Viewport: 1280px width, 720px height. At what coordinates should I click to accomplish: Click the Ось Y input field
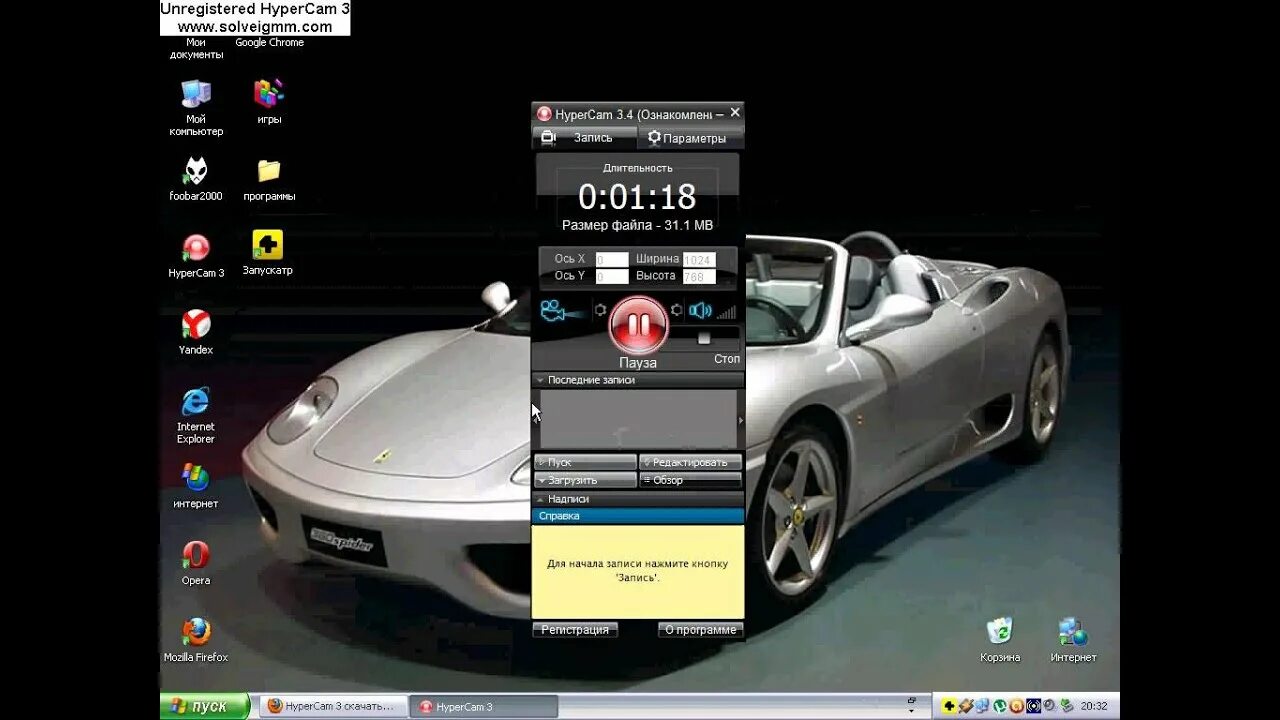612,276
